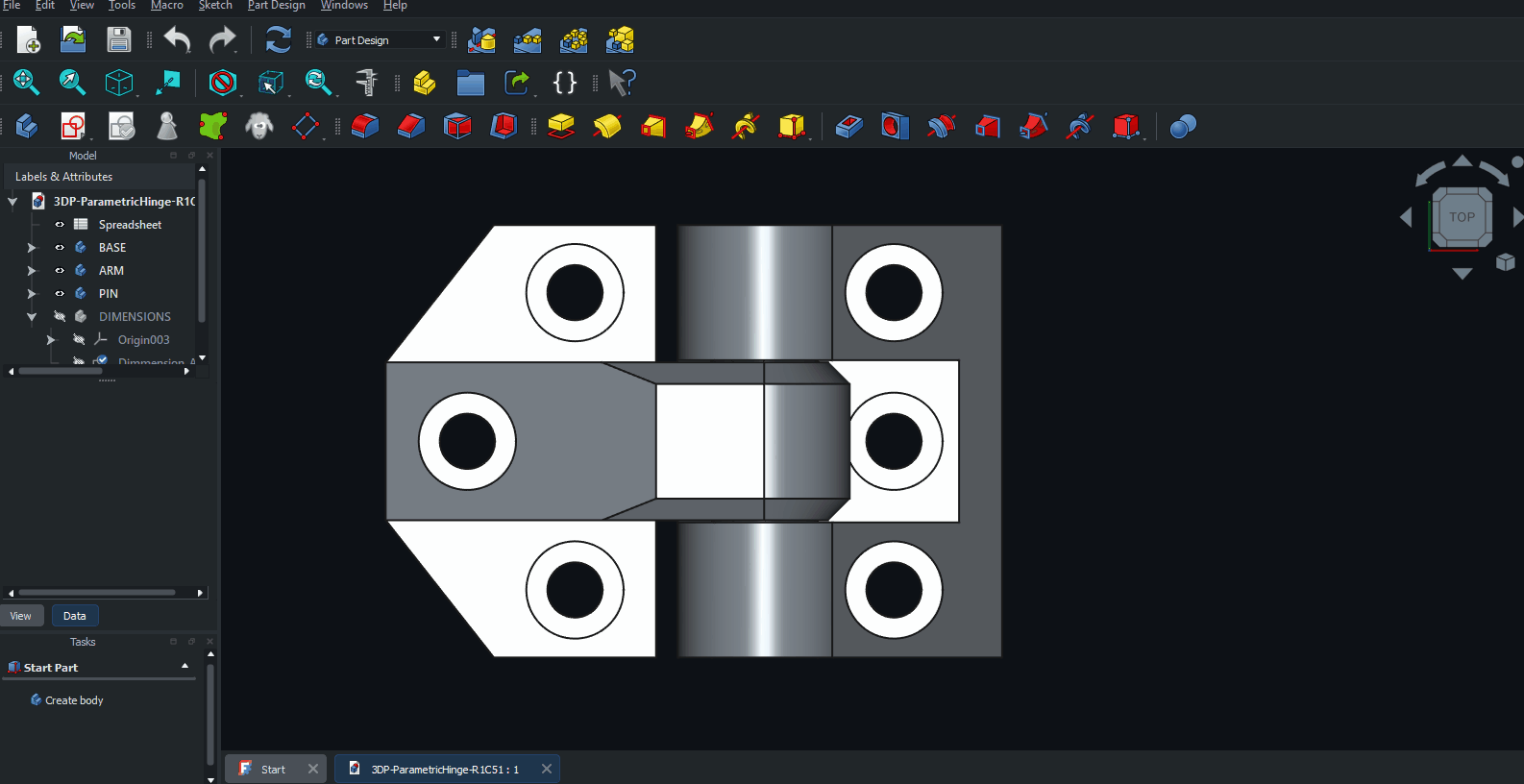Show the Origin003 item
1524x784 pixels.
(79, 340)
